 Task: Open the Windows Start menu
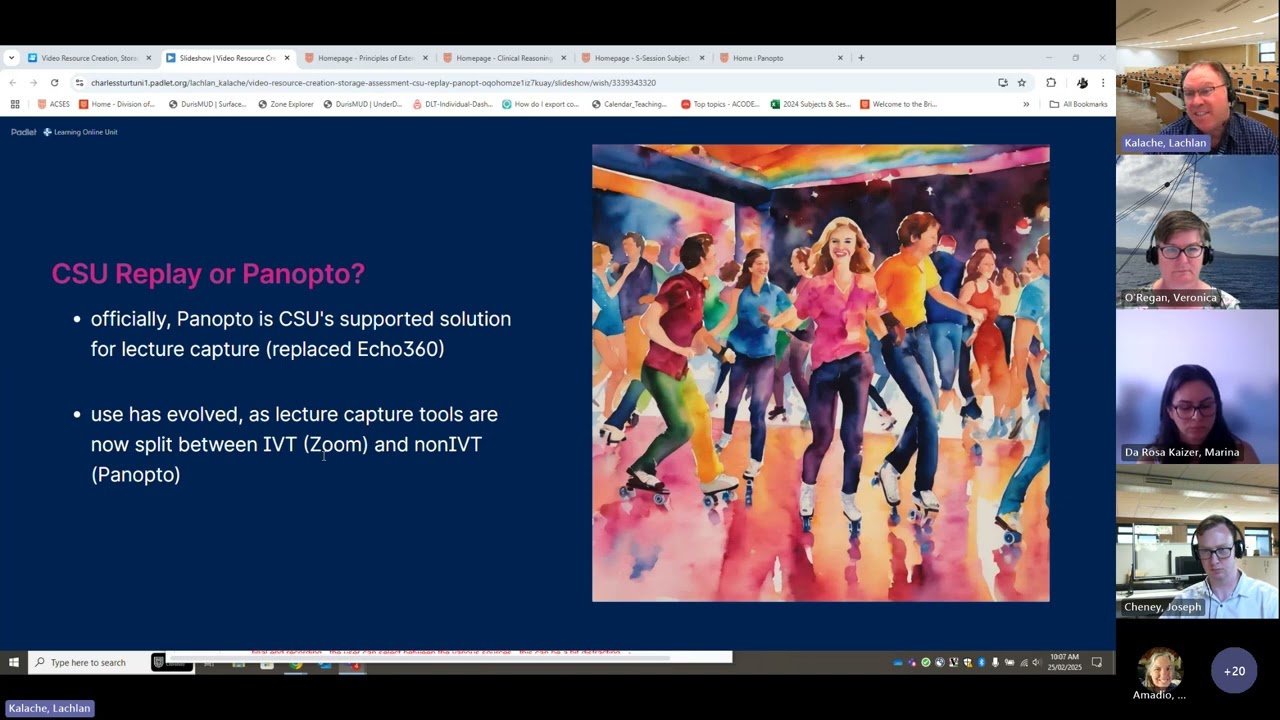pos(14,662)
